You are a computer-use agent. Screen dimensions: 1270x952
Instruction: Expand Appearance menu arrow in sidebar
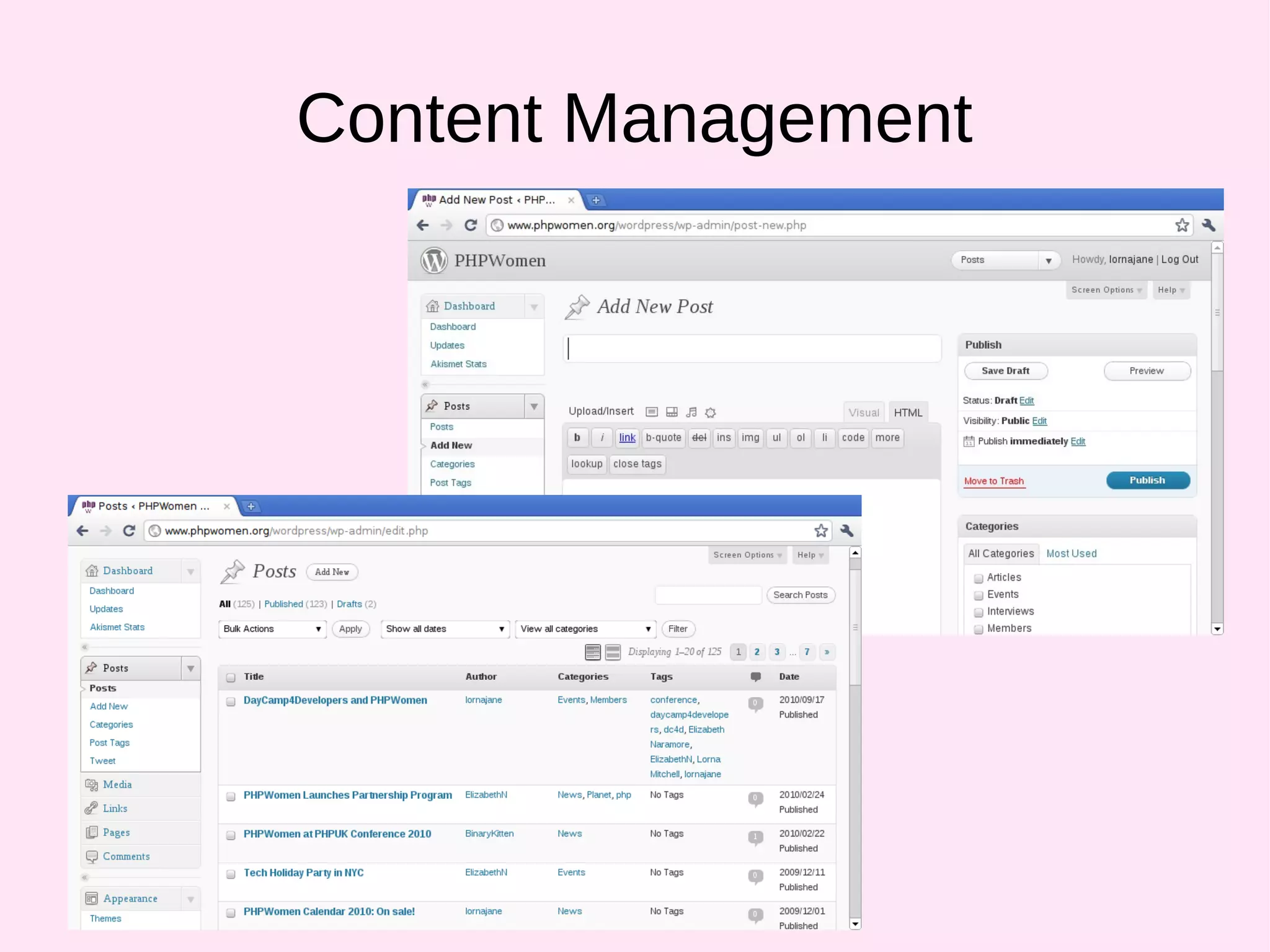[190, 899]
